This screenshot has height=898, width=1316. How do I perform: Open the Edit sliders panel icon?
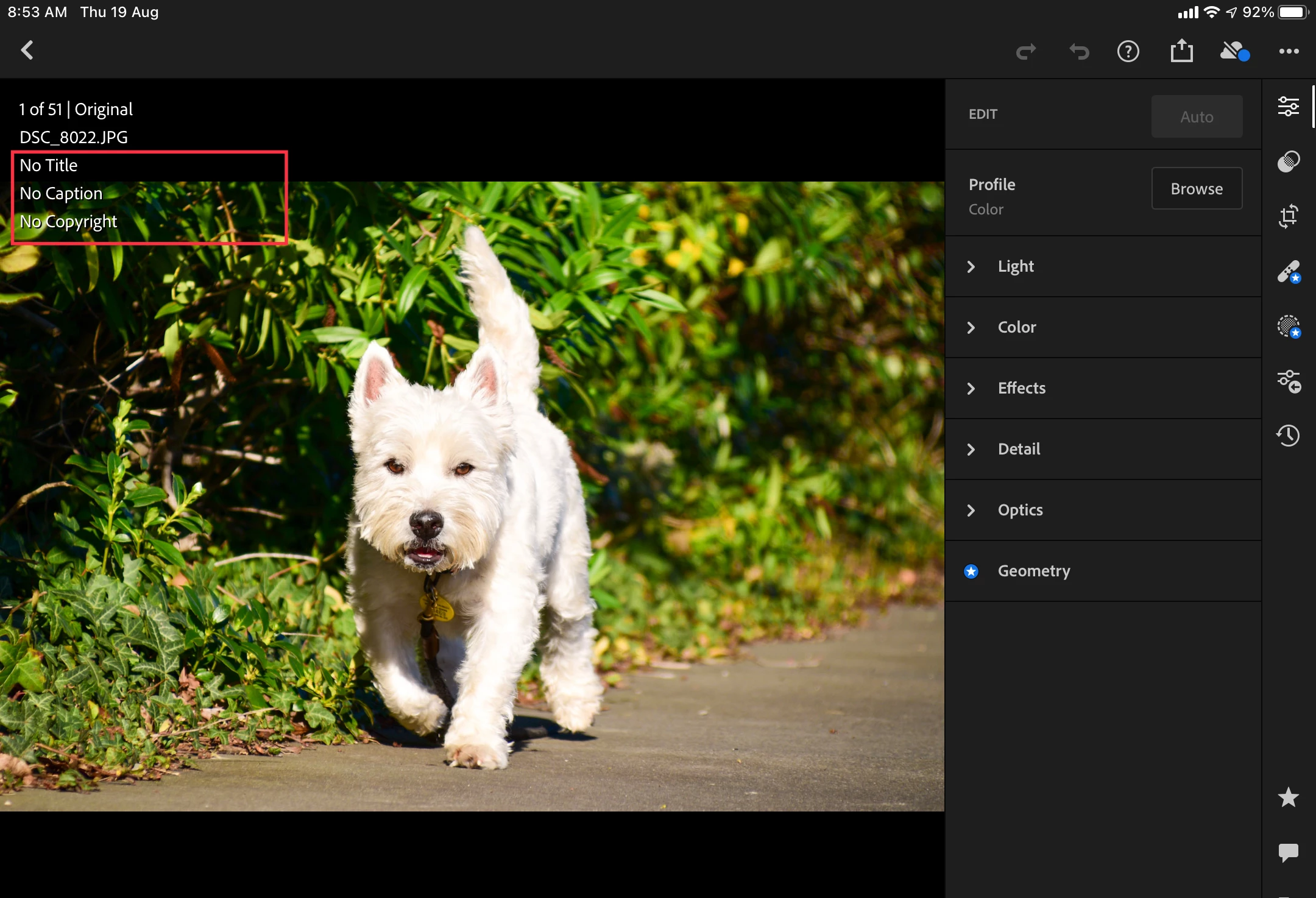(x=1288, y=107)
